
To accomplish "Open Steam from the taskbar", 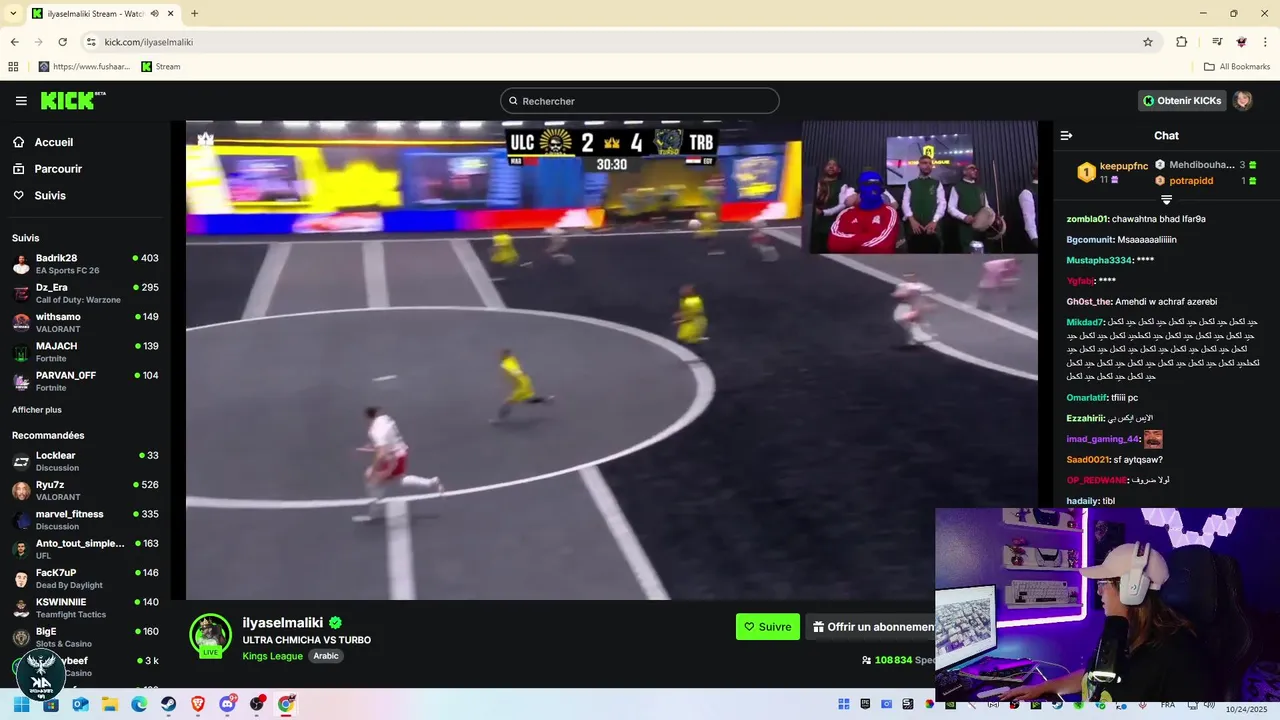I will [x=169, y=704].
